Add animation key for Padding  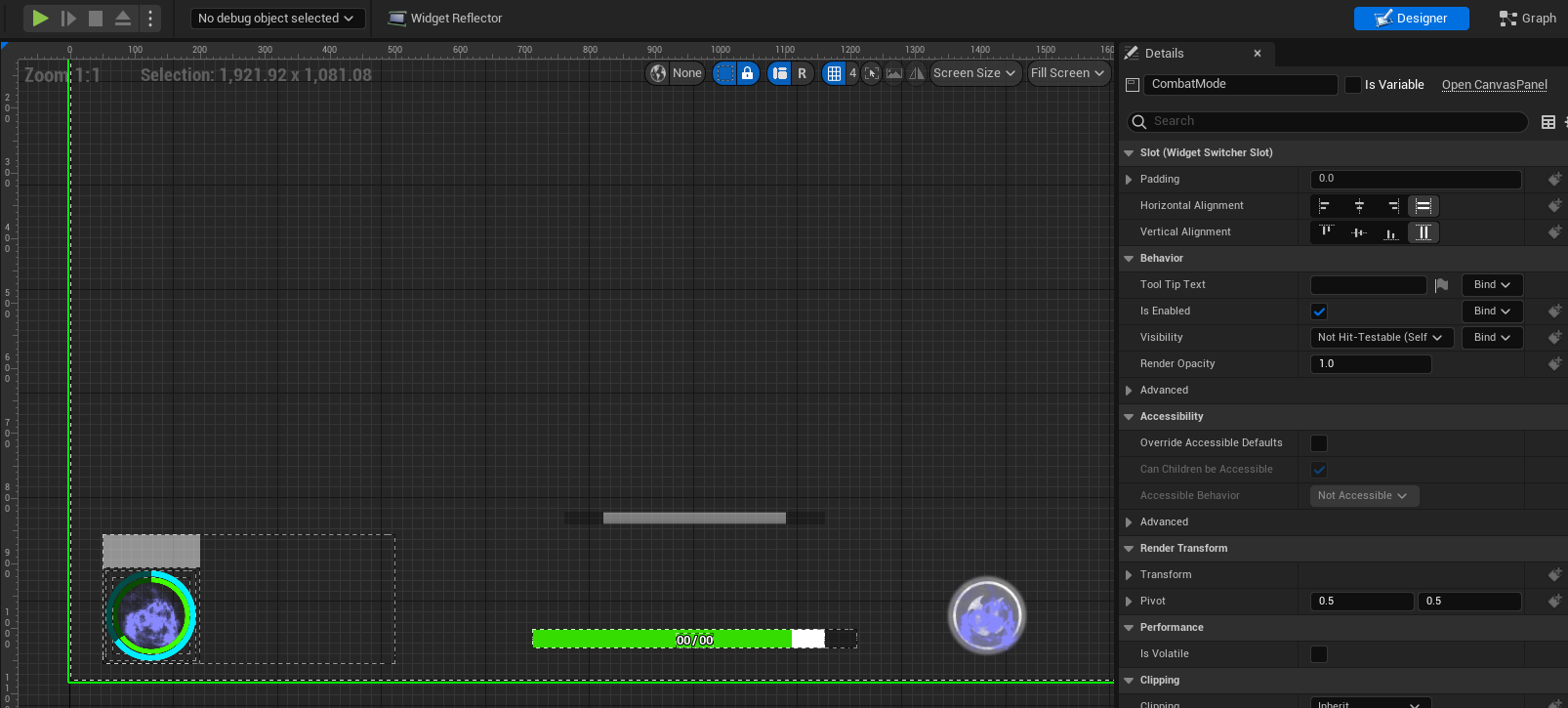click(1554, 180)
